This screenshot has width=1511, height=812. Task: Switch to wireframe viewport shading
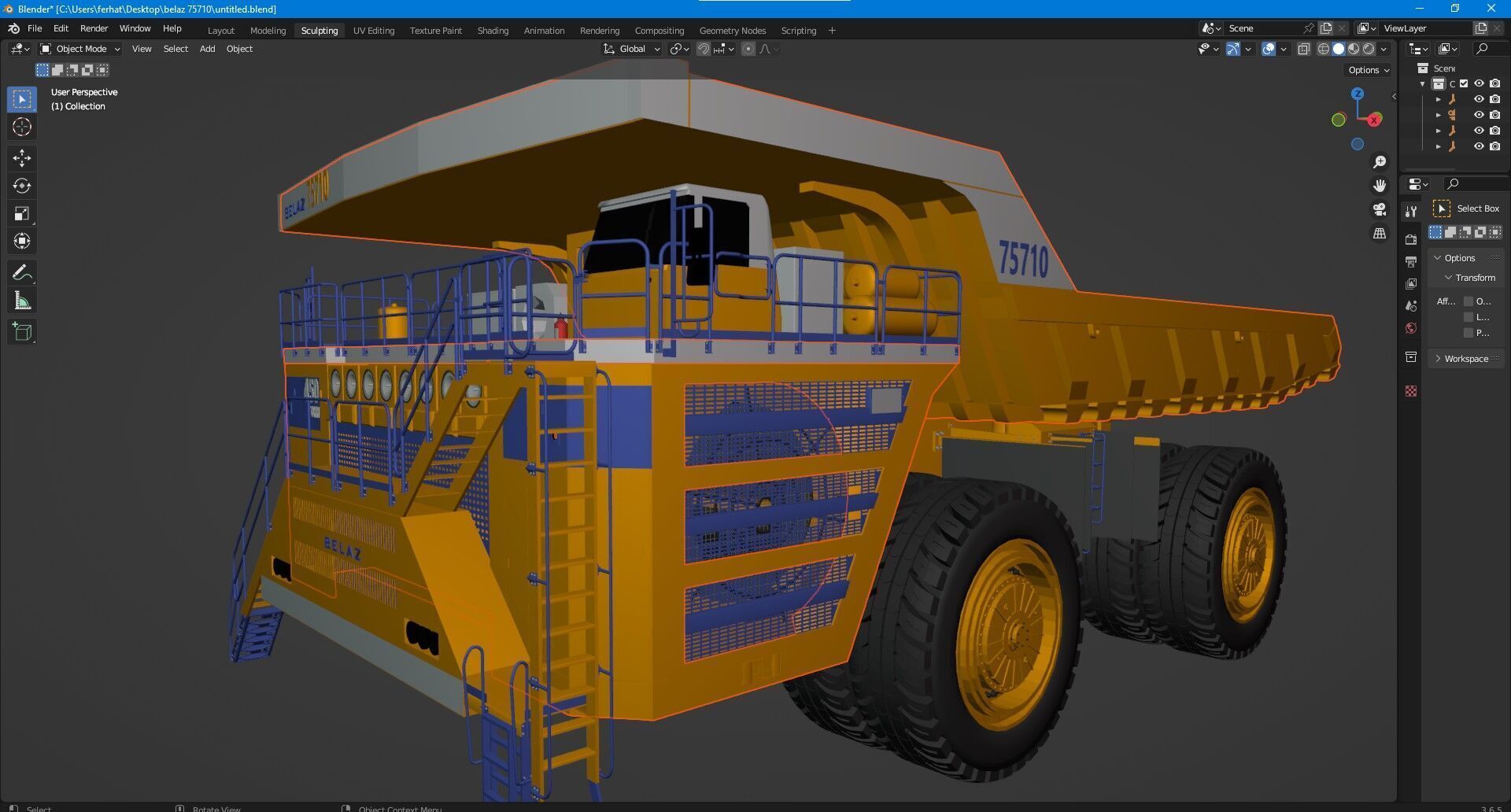point(1324,49)
